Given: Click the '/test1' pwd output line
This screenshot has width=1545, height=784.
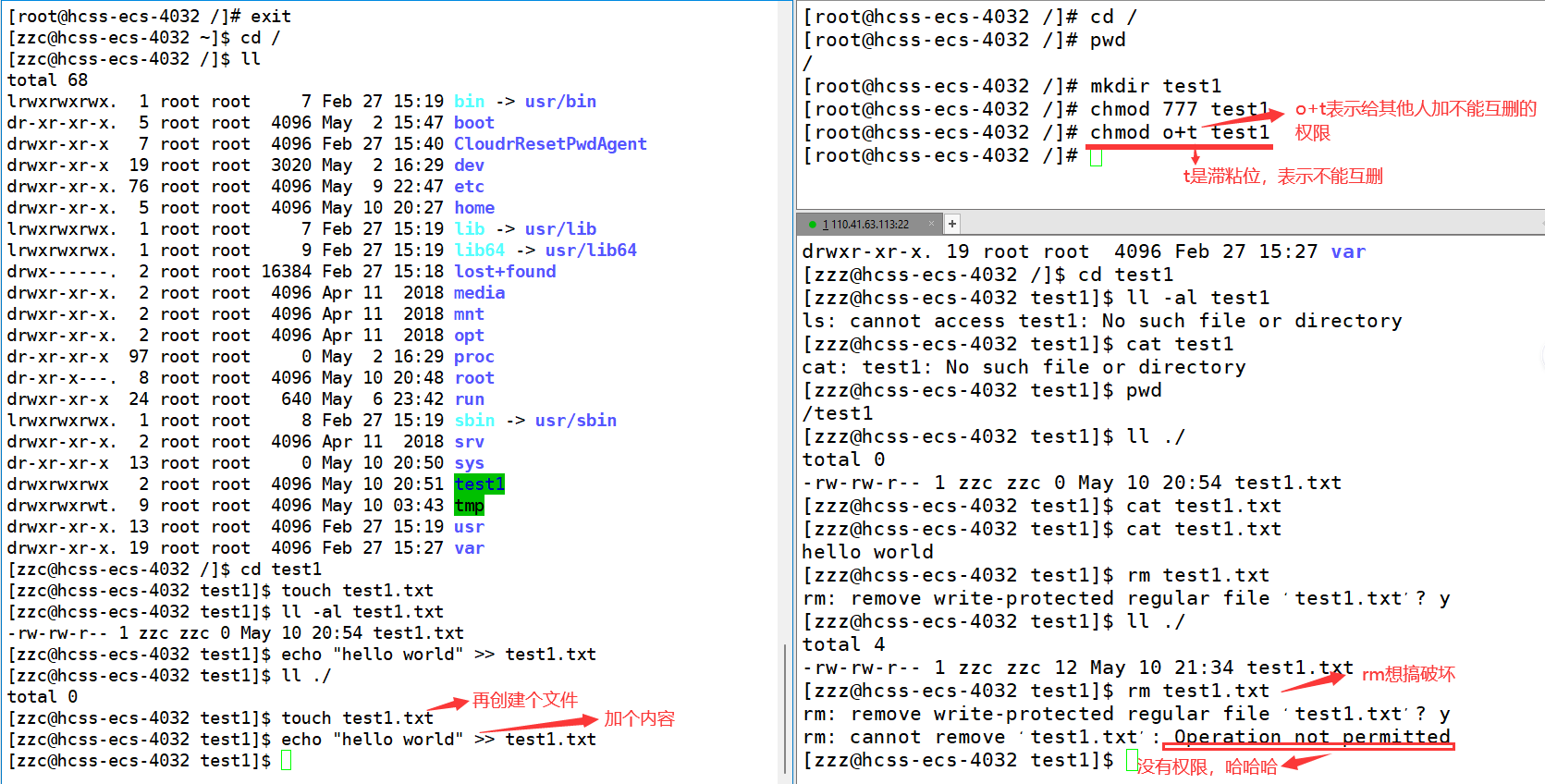Looking at the screenshot, I should (x=838, y=413).
